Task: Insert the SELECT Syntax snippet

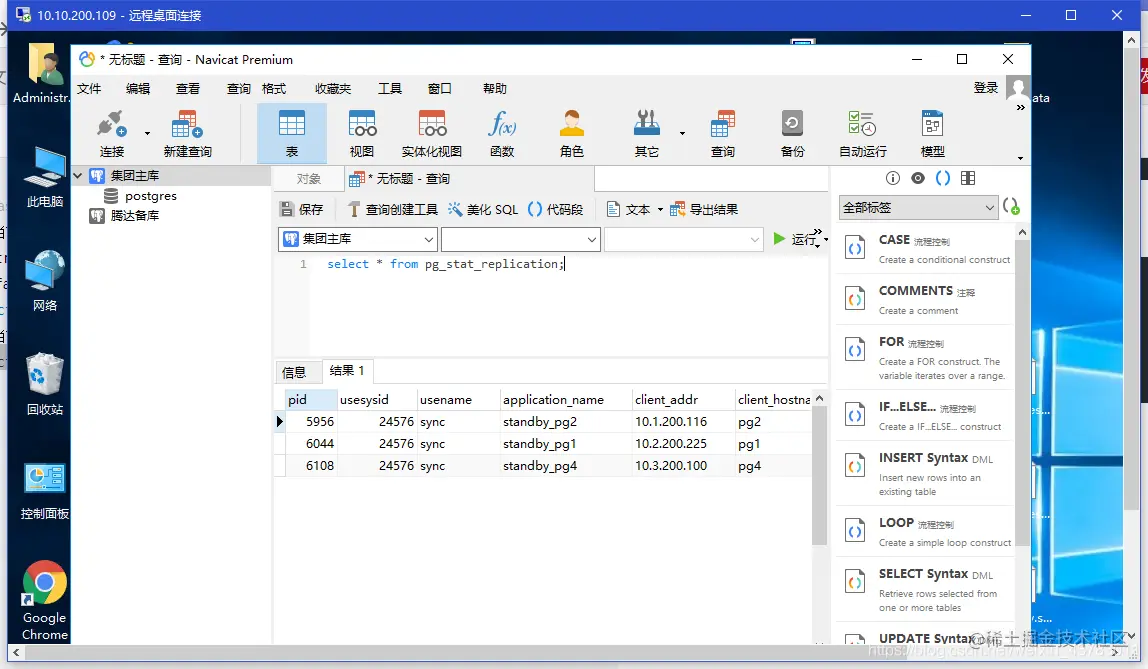Action: tap(926, 590)
